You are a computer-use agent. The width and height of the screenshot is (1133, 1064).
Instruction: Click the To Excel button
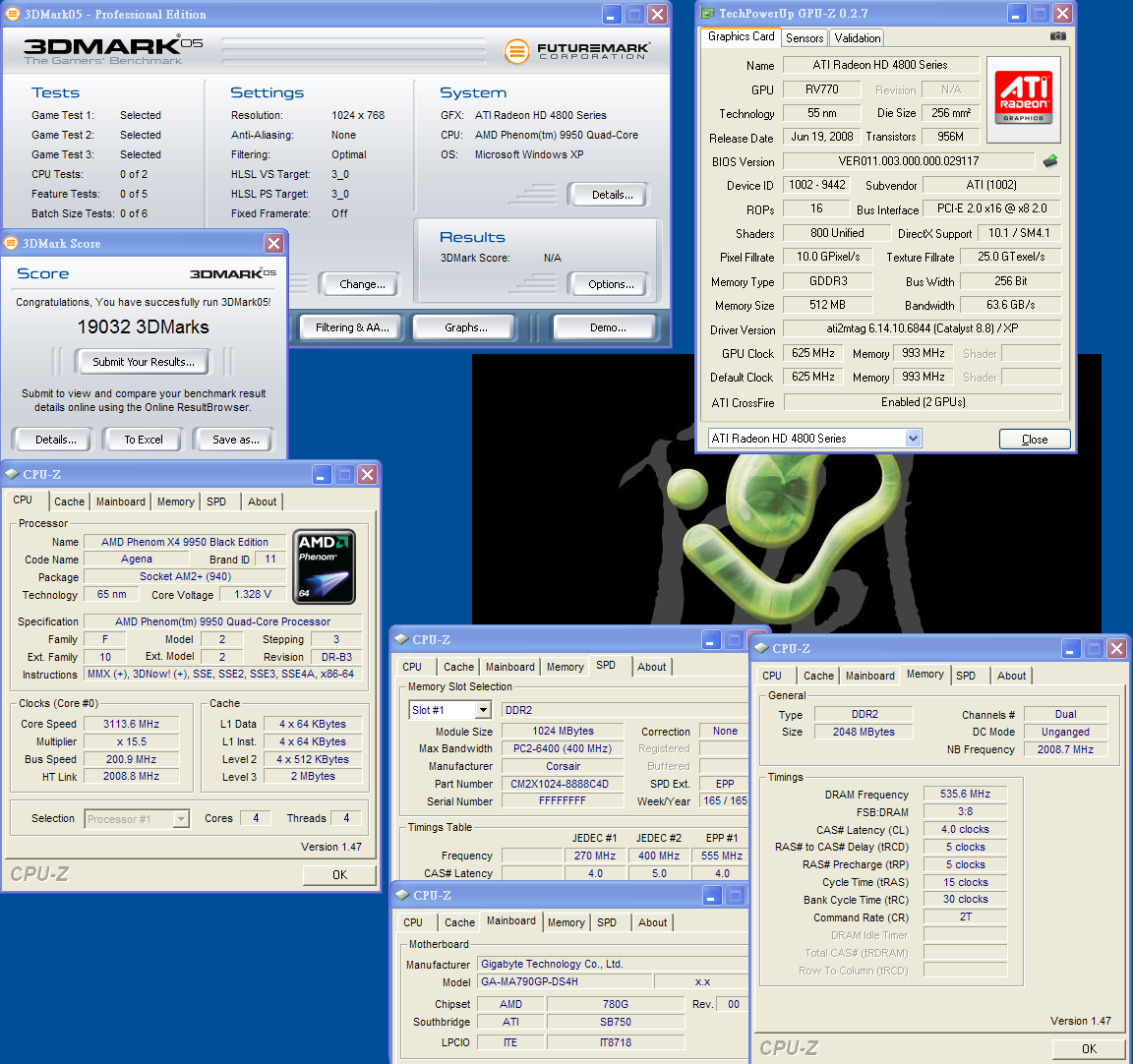tap(144, 440)
